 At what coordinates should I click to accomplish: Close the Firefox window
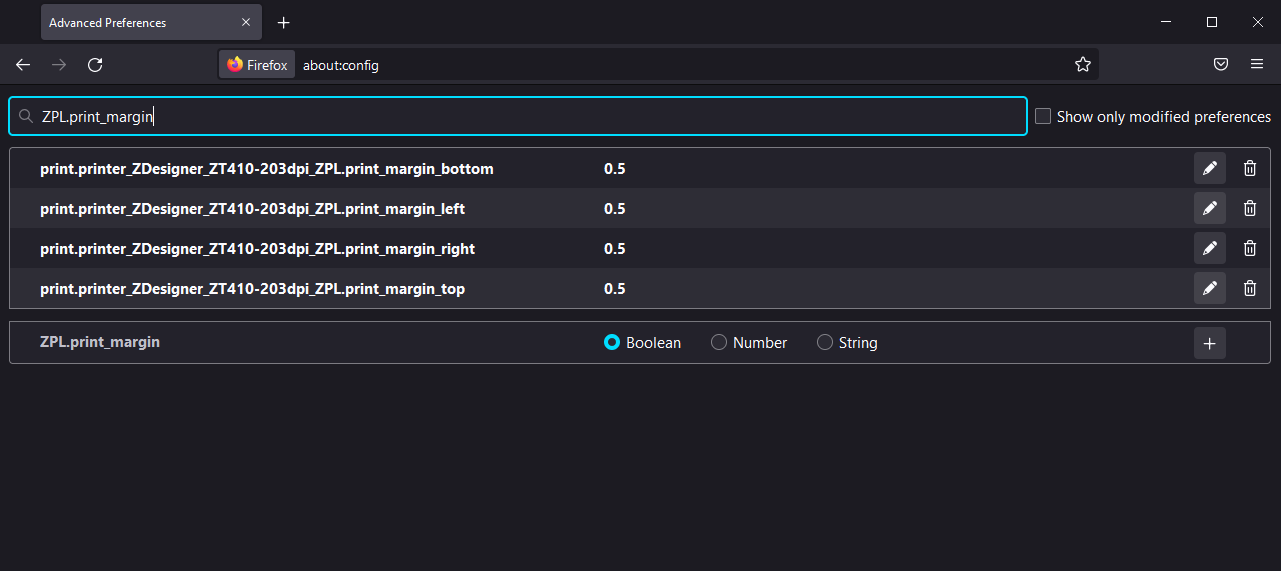click(1257, 22)
